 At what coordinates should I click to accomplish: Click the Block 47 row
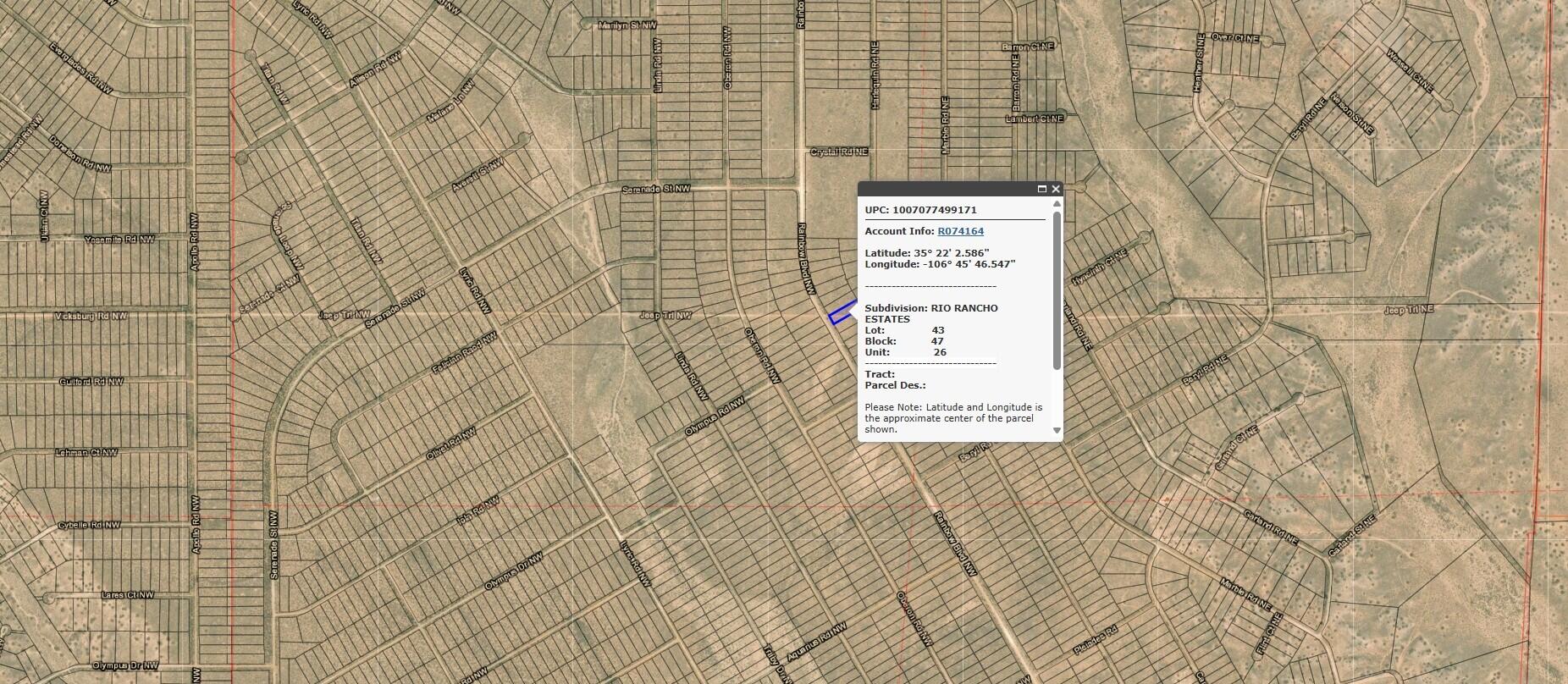point(904,341)
